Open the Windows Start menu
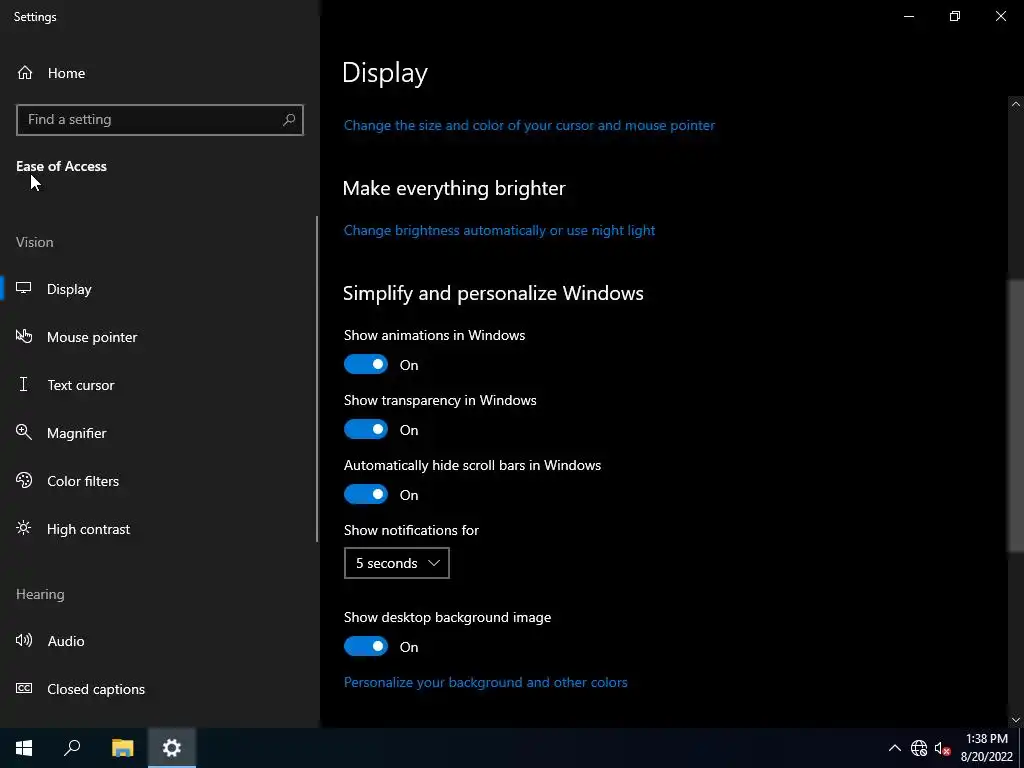 tap(24, 748)
